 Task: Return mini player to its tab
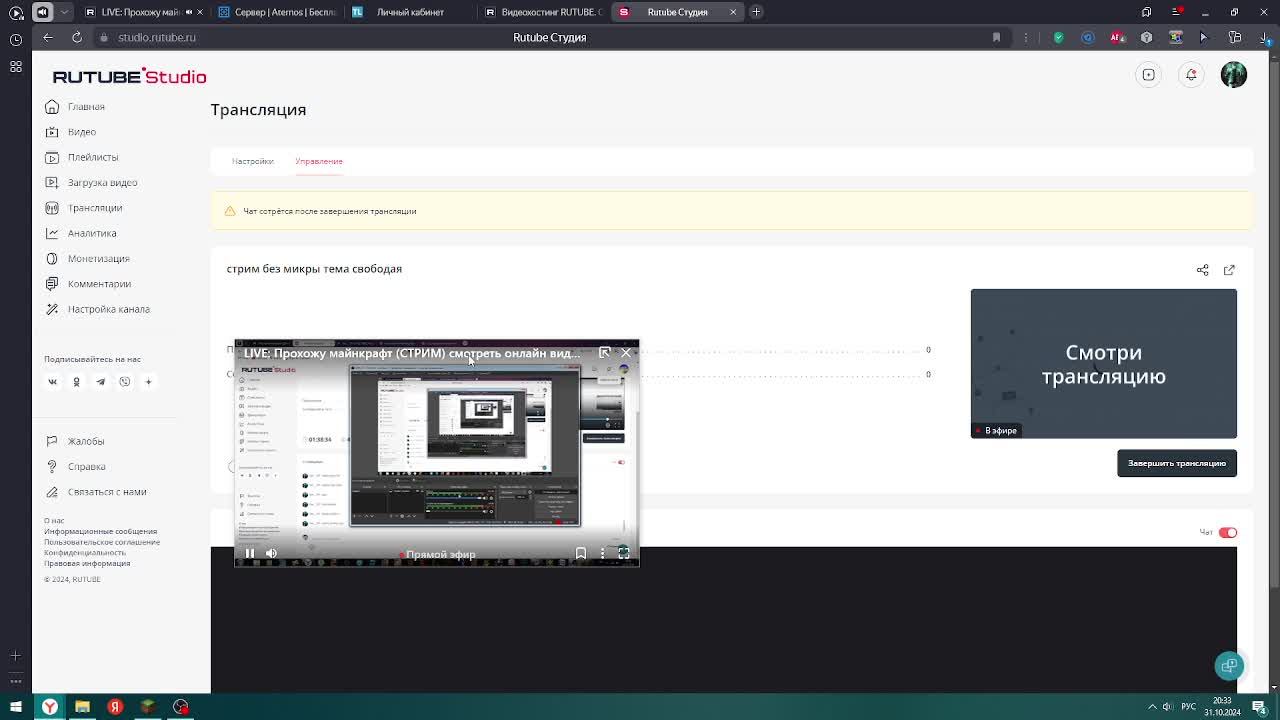605,352
